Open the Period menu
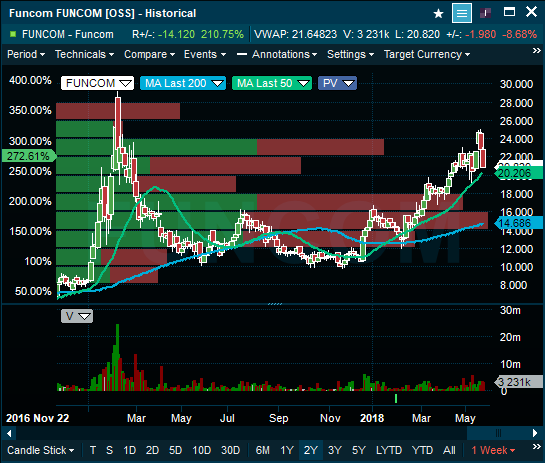This screenshot has height=463, width=545. (x=26, y=54)
